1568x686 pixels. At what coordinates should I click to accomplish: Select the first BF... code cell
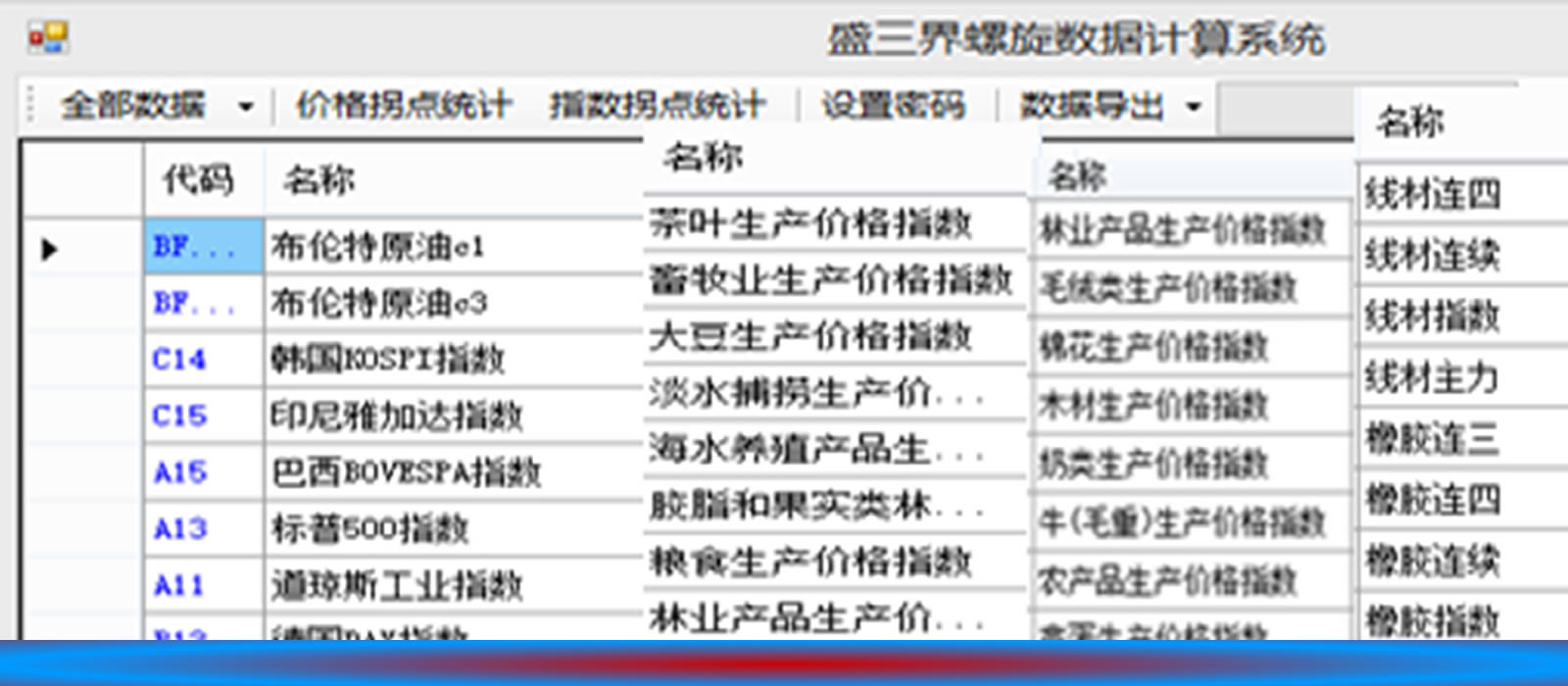click(204, 247)
